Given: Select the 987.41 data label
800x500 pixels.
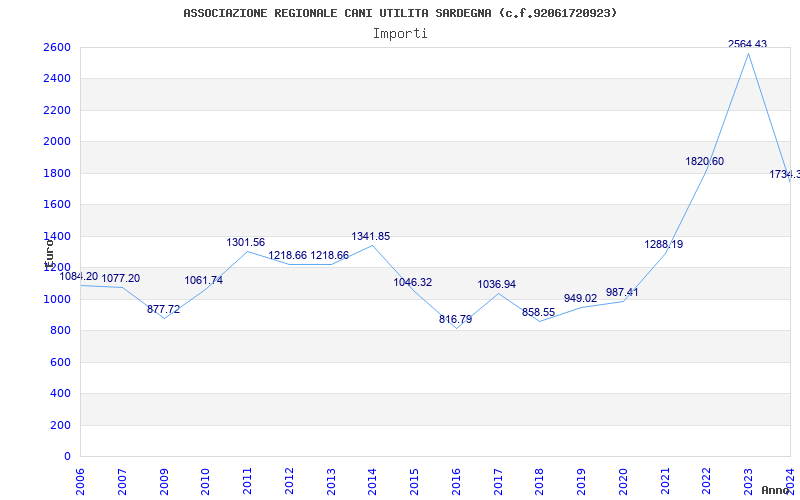Looking at the screenshot, I should pyautogui.click(x=622, y=293).
